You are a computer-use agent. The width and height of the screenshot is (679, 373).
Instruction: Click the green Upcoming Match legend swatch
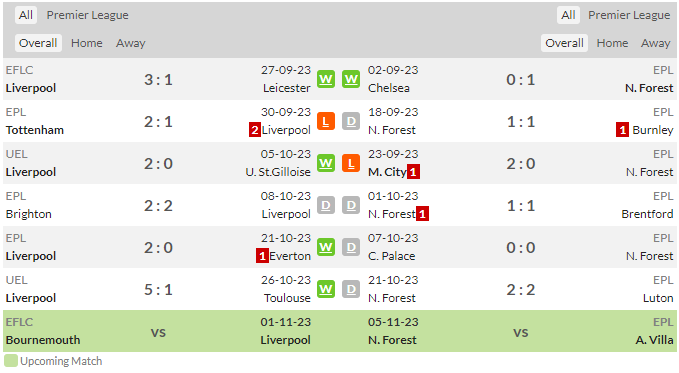point(11,361)
